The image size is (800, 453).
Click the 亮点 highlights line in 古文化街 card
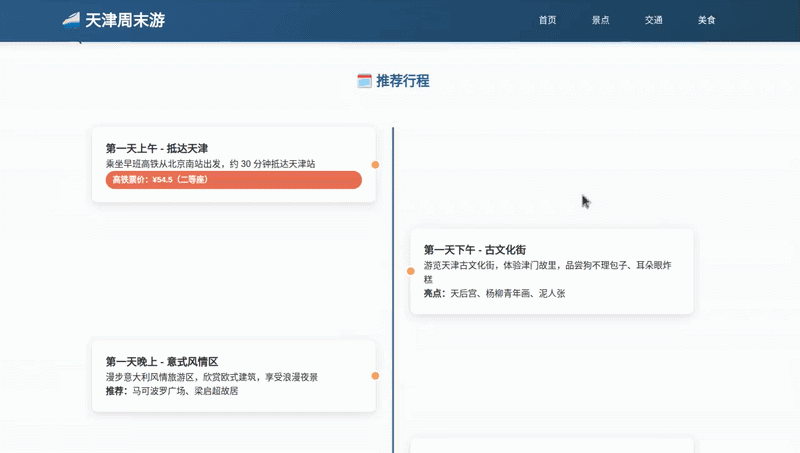494,294
